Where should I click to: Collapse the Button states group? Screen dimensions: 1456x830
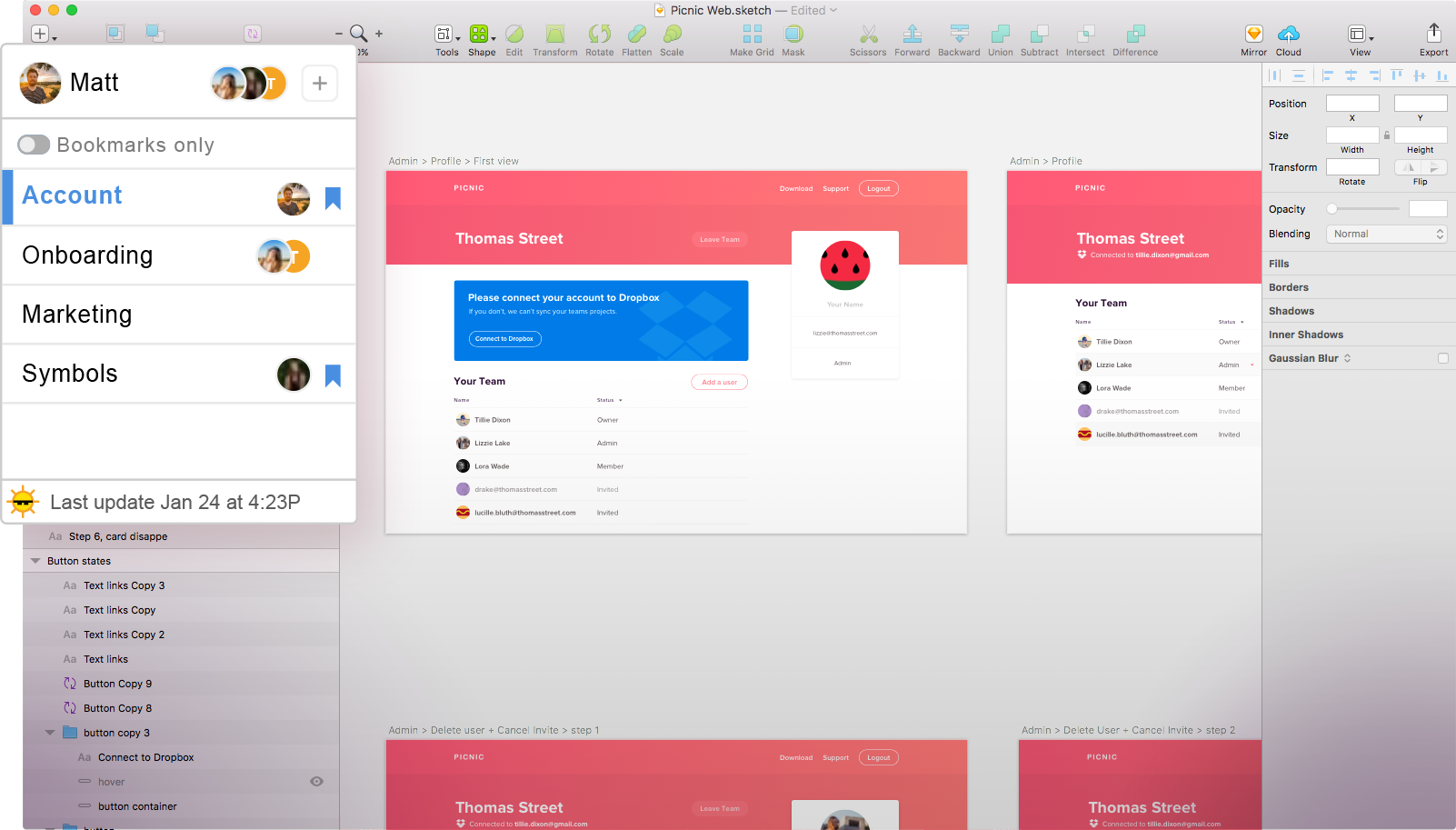pos(35,561)
